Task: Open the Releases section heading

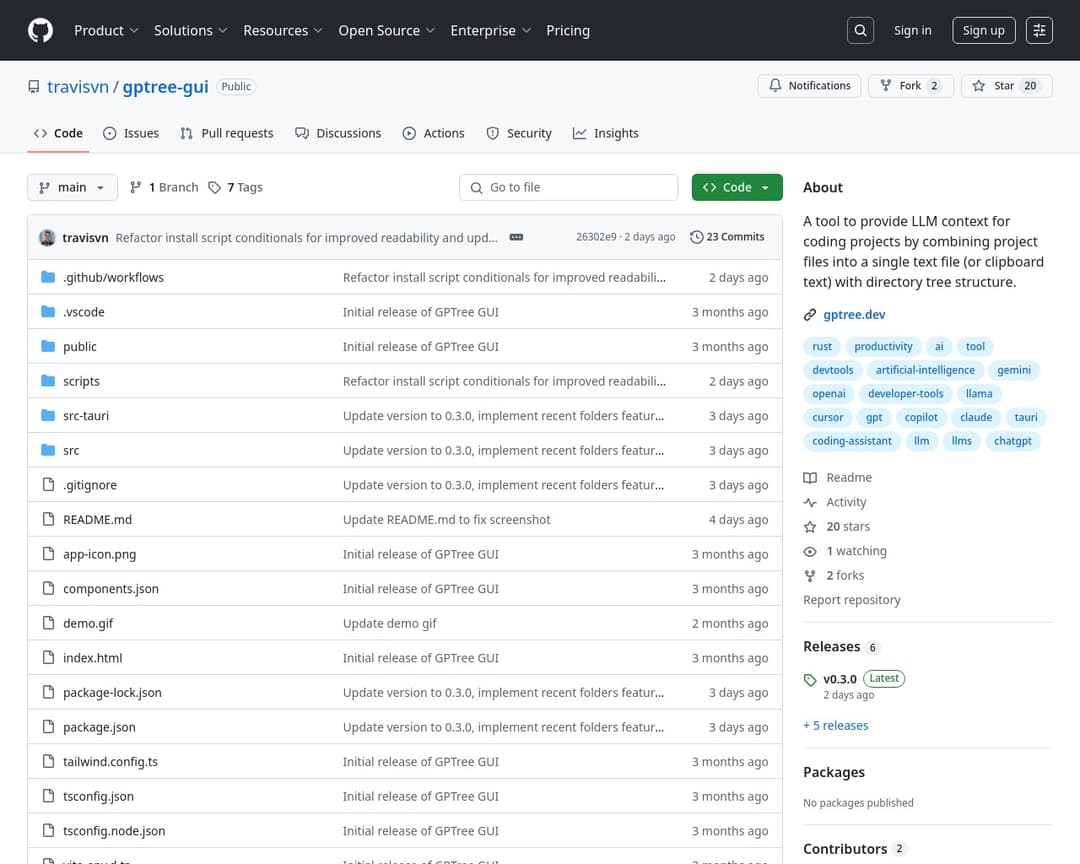Action: tap(831, 647)
